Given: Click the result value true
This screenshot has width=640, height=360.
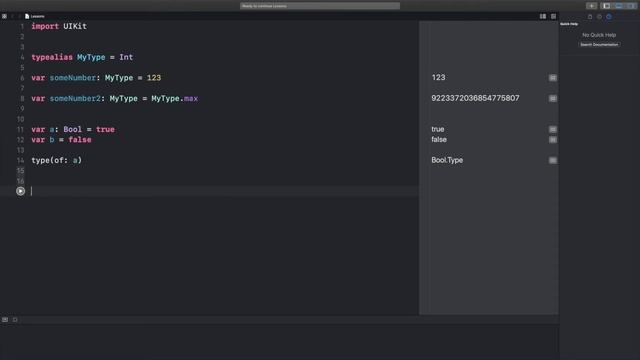Looking at the screenshot, I should [x=438, y=129].
